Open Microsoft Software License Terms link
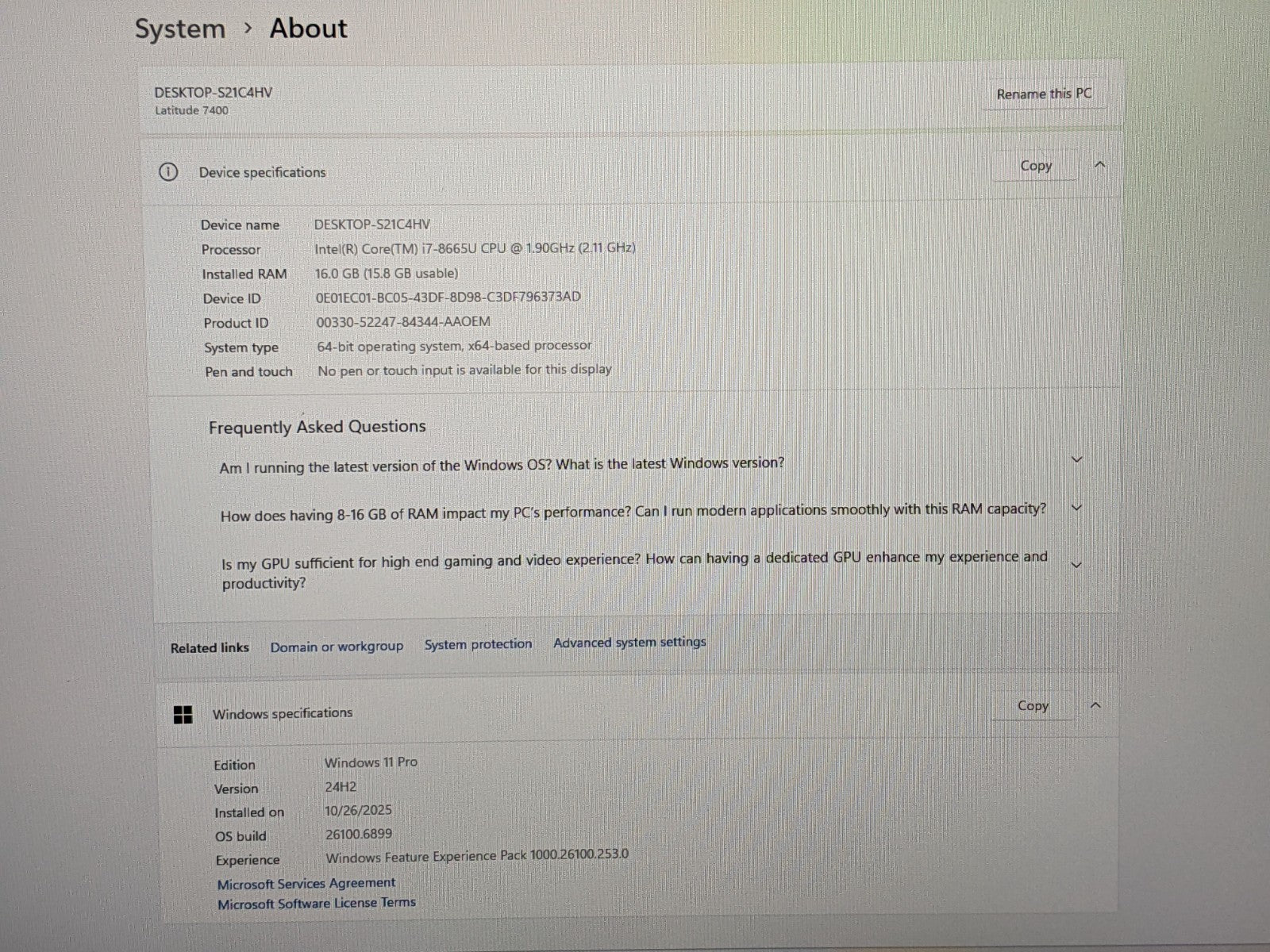The height and width of the screenshot is (952, 1270). point(317,903)
